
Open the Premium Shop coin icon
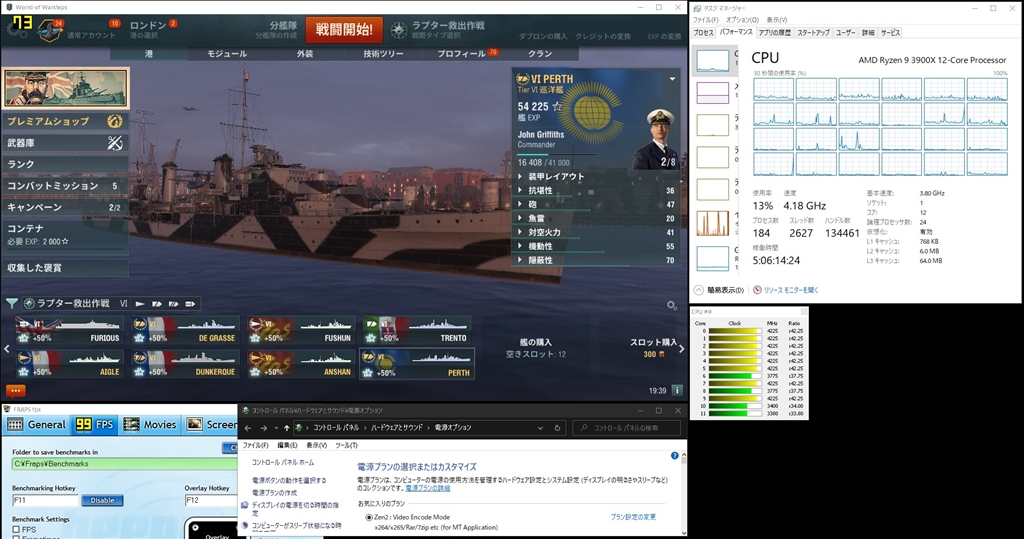pyautogui.click(x=115, y=121)
